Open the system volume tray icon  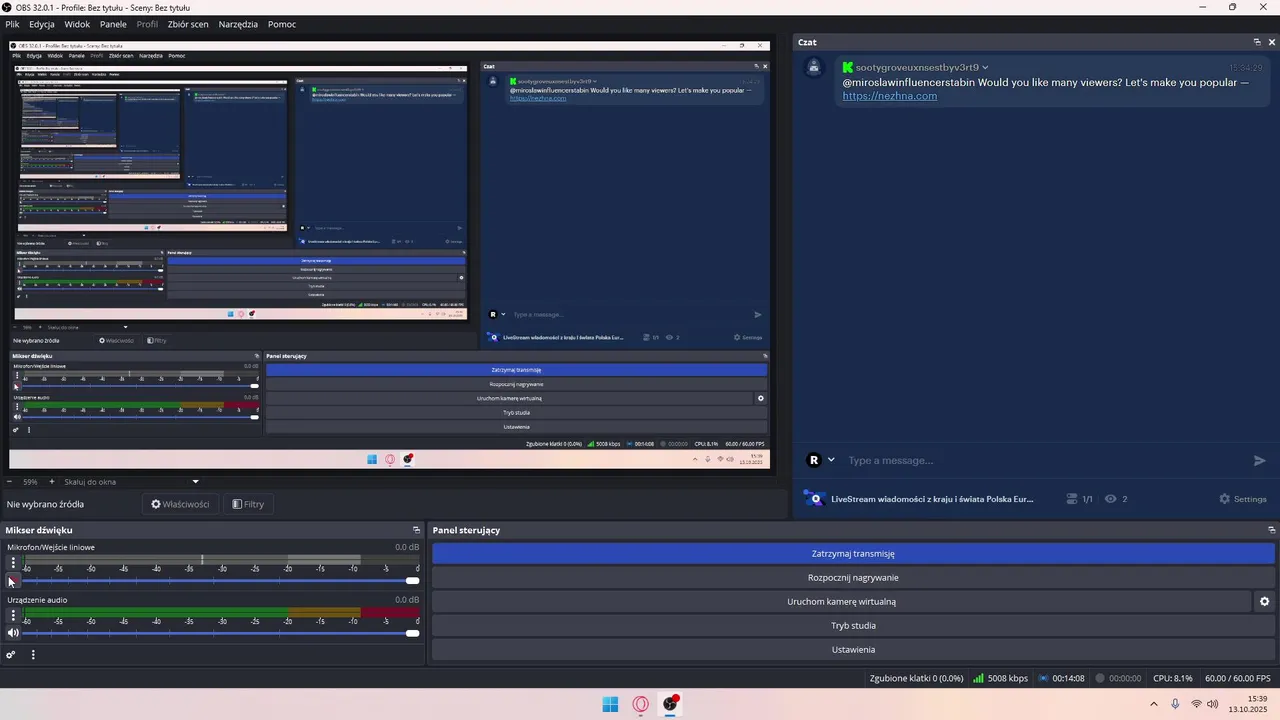click(x=1213, y=704)
